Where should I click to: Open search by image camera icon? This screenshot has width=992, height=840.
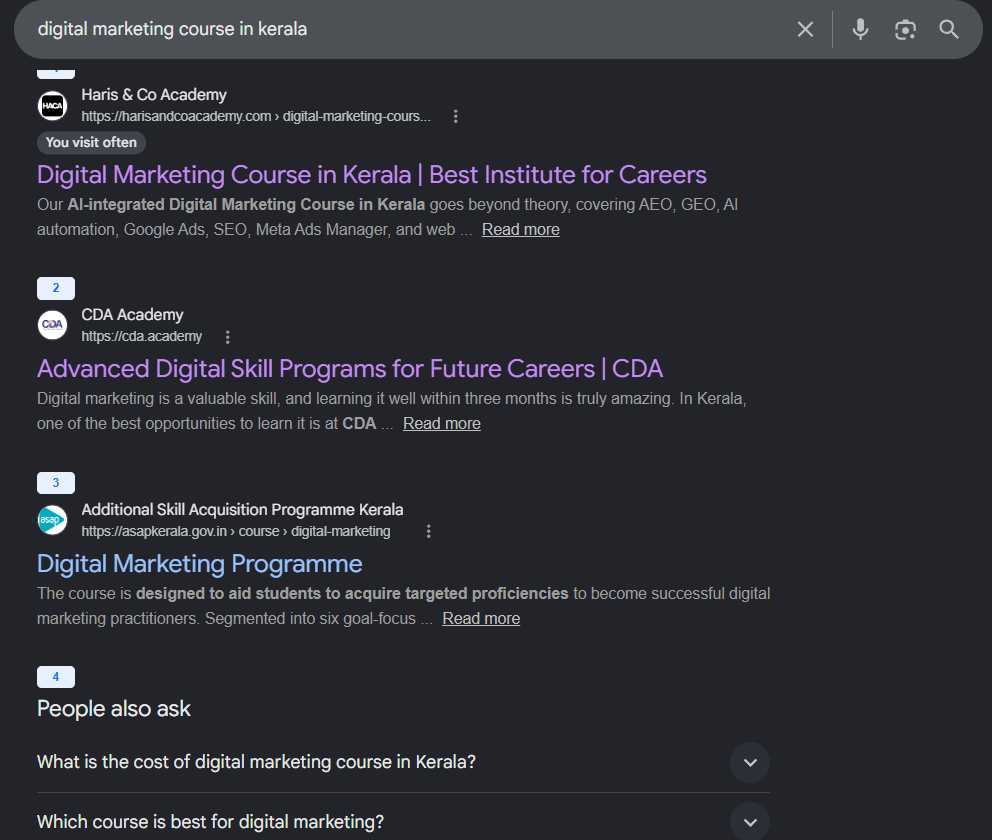coord(905,29)
